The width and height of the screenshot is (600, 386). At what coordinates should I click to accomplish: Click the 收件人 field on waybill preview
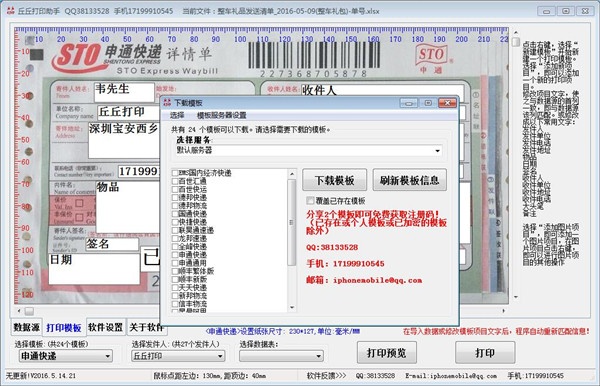(383, 90)
